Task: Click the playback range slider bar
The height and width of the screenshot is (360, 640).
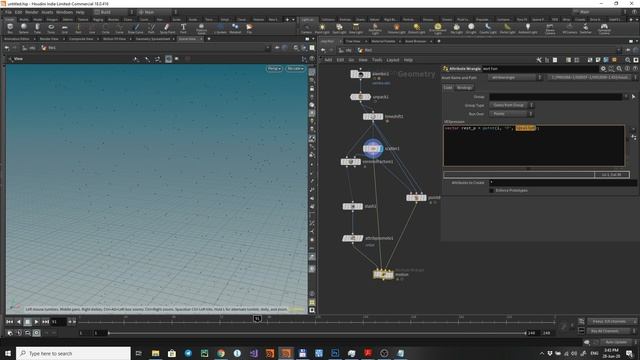Action: coord(316,333)
